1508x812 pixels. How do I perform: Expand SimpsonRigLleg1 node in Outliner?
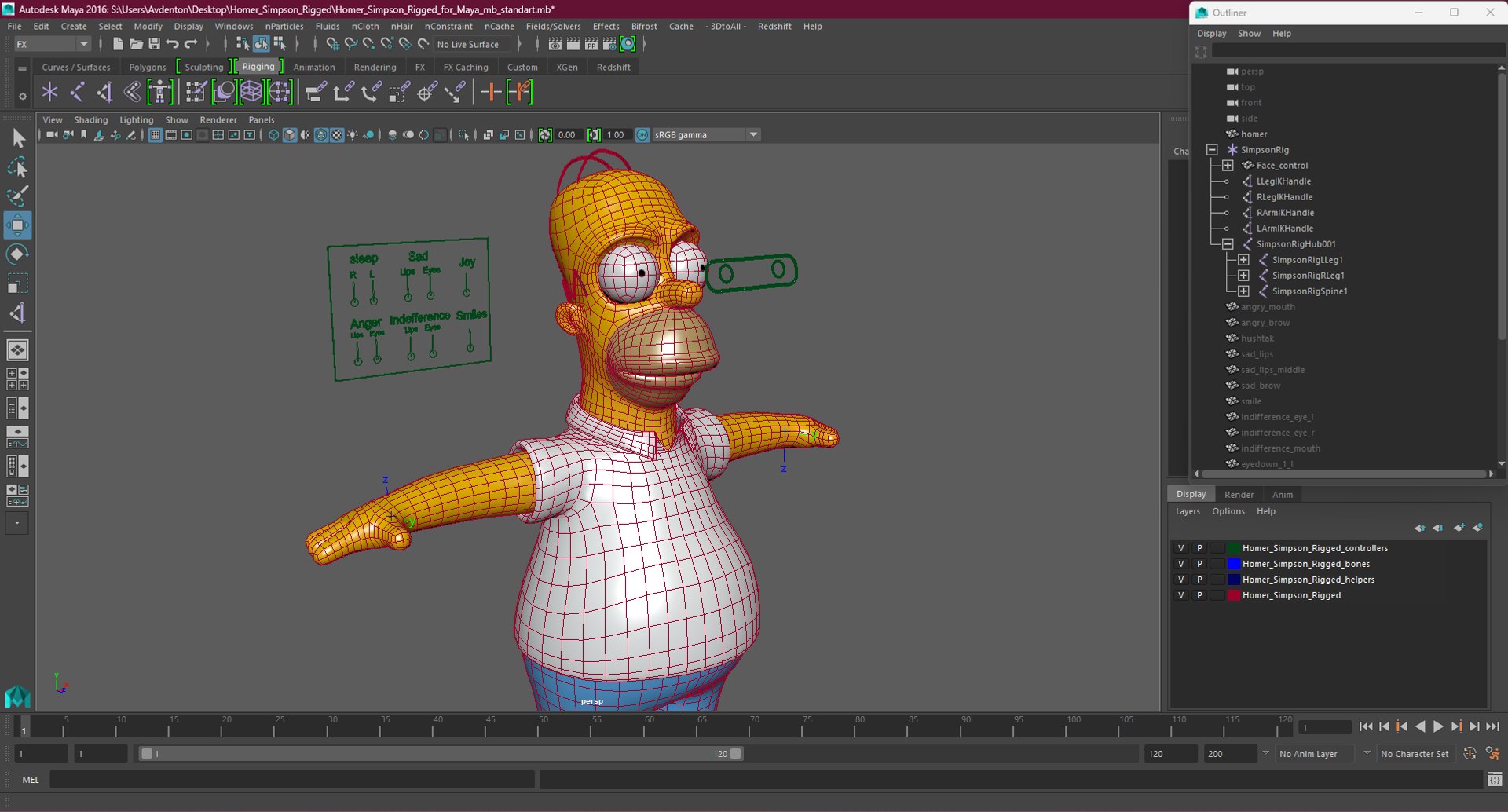(1243, 259)
